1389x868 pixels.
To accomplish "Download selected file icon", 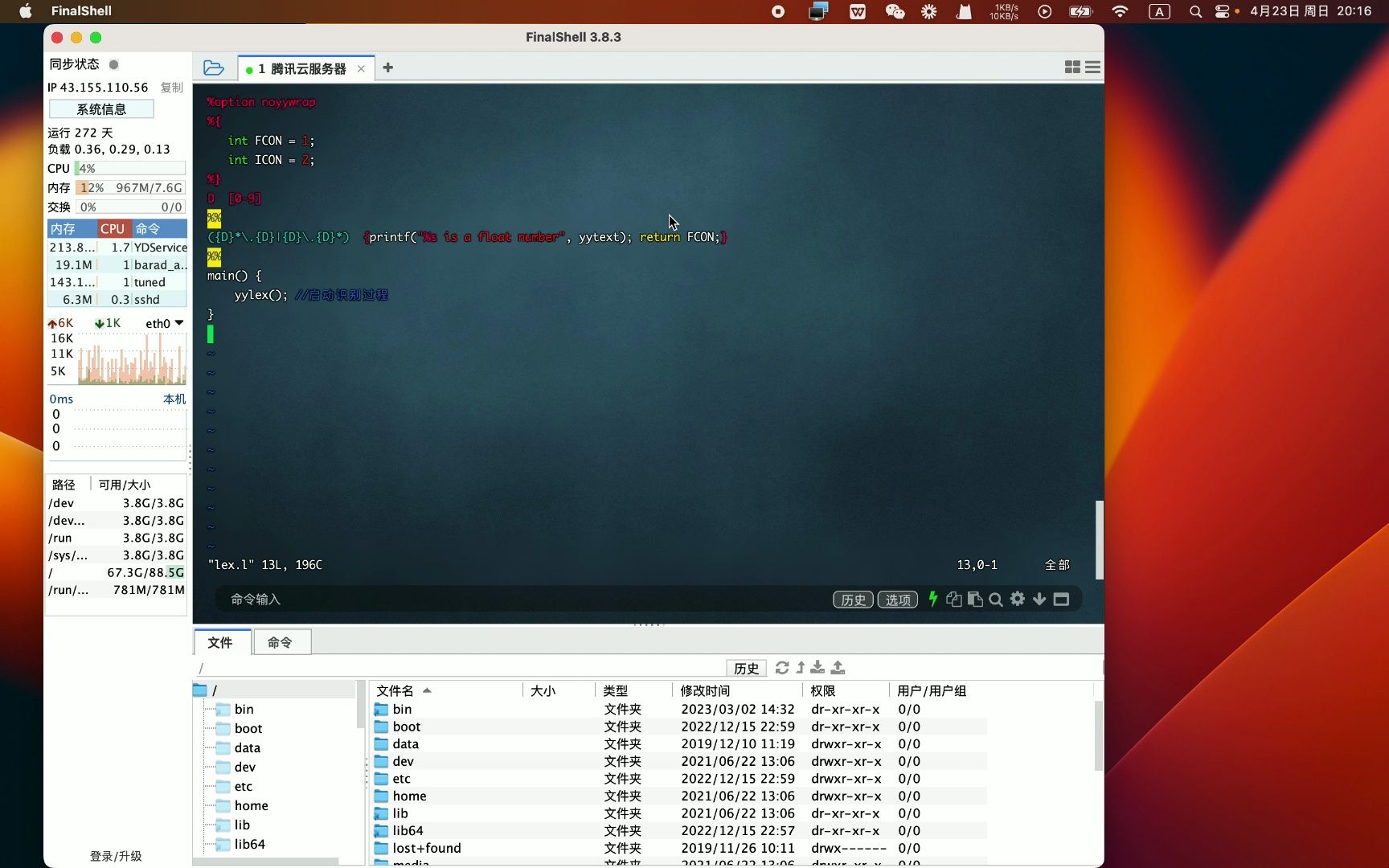I will [x=817, y=667].
